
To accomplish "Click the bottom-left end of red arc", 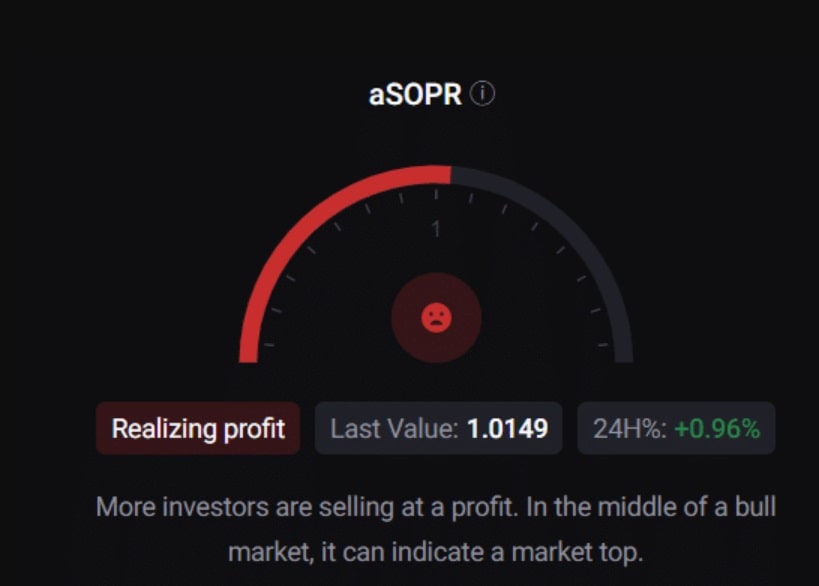I will 249,355.
